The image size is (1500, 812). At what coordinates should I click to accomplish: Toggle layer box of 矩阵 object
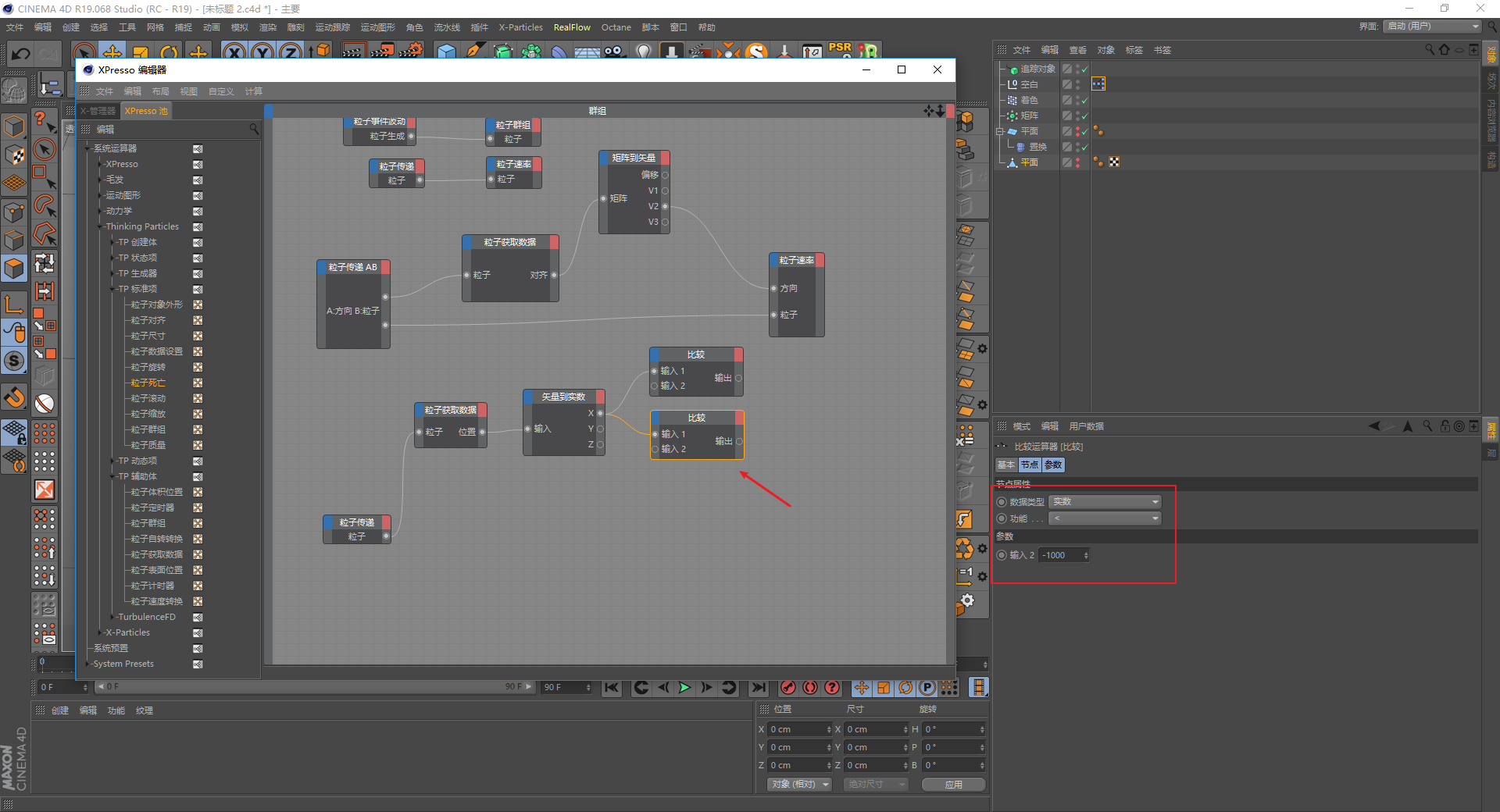(x=1066, y=116)
